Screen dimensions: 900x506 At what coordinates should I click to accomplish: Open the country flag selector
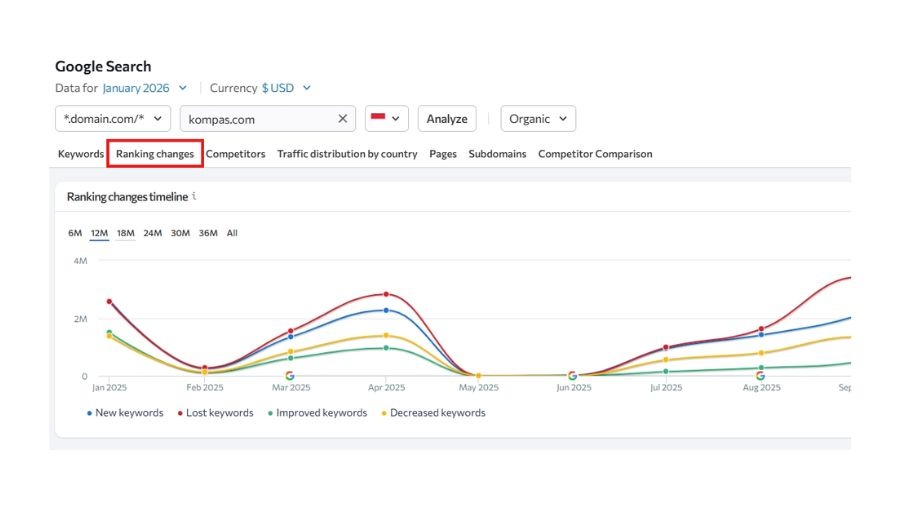[x=387, y=119]
